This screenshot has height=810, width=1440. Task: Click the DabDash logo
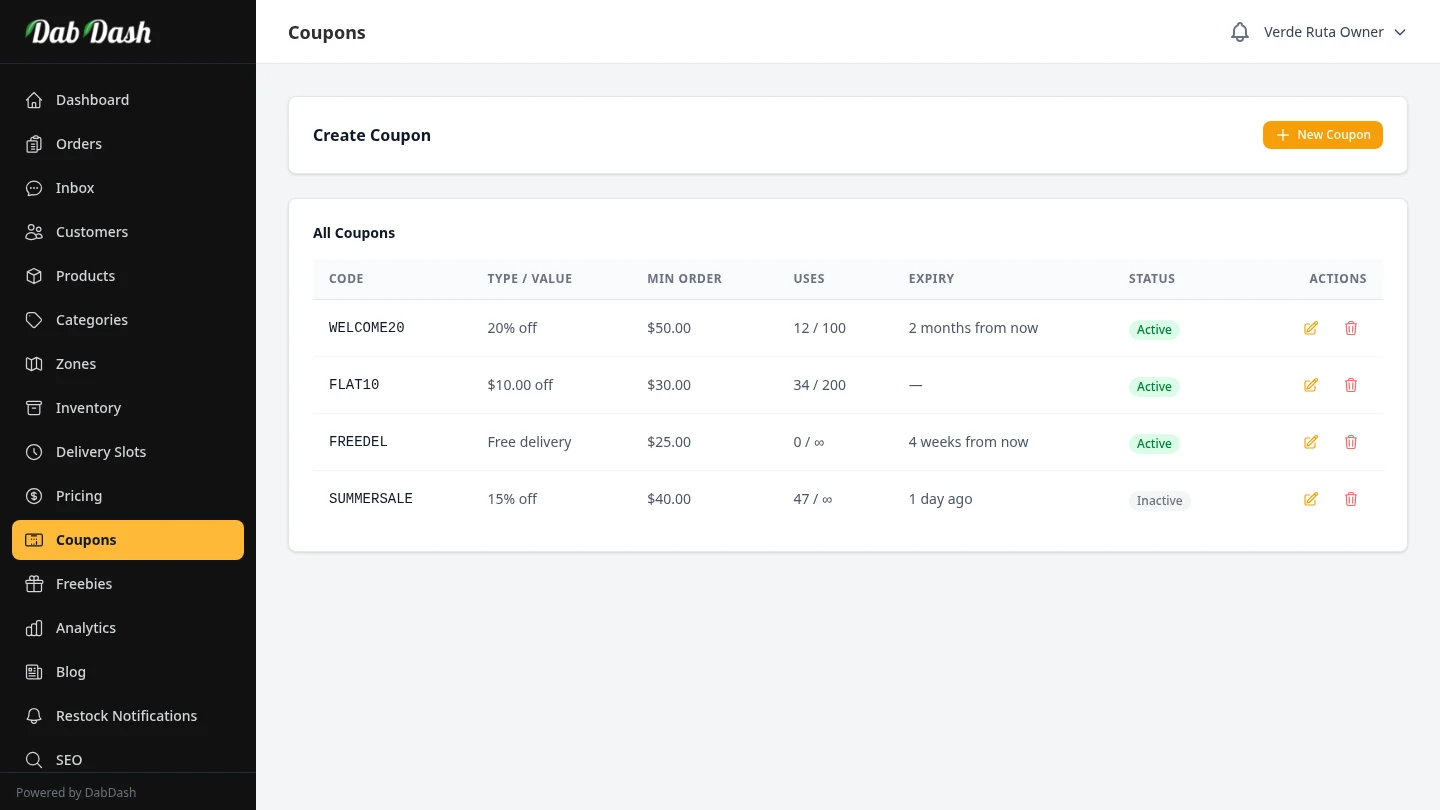click(x=88, y=32)
